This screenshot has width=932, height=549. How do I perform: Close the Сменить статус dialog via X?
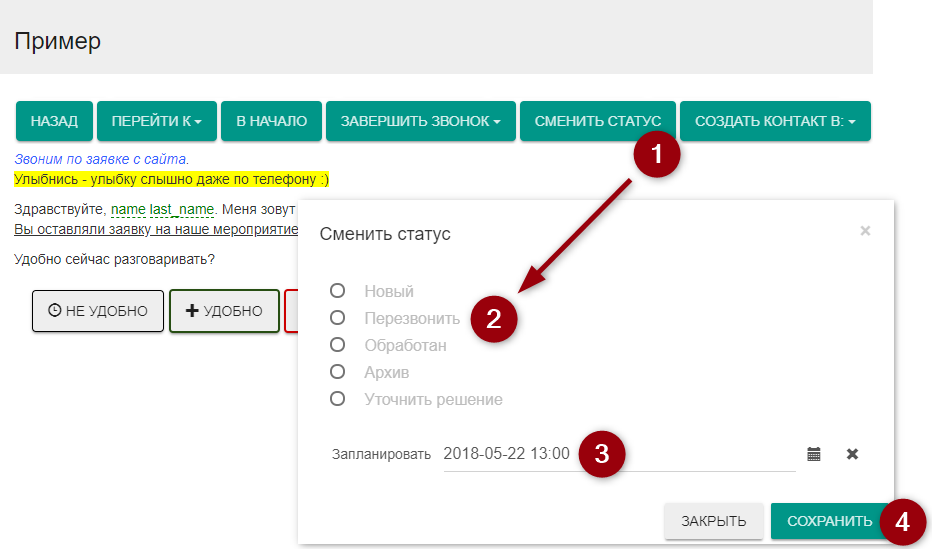pyautogui.click(x=865, y=231)
